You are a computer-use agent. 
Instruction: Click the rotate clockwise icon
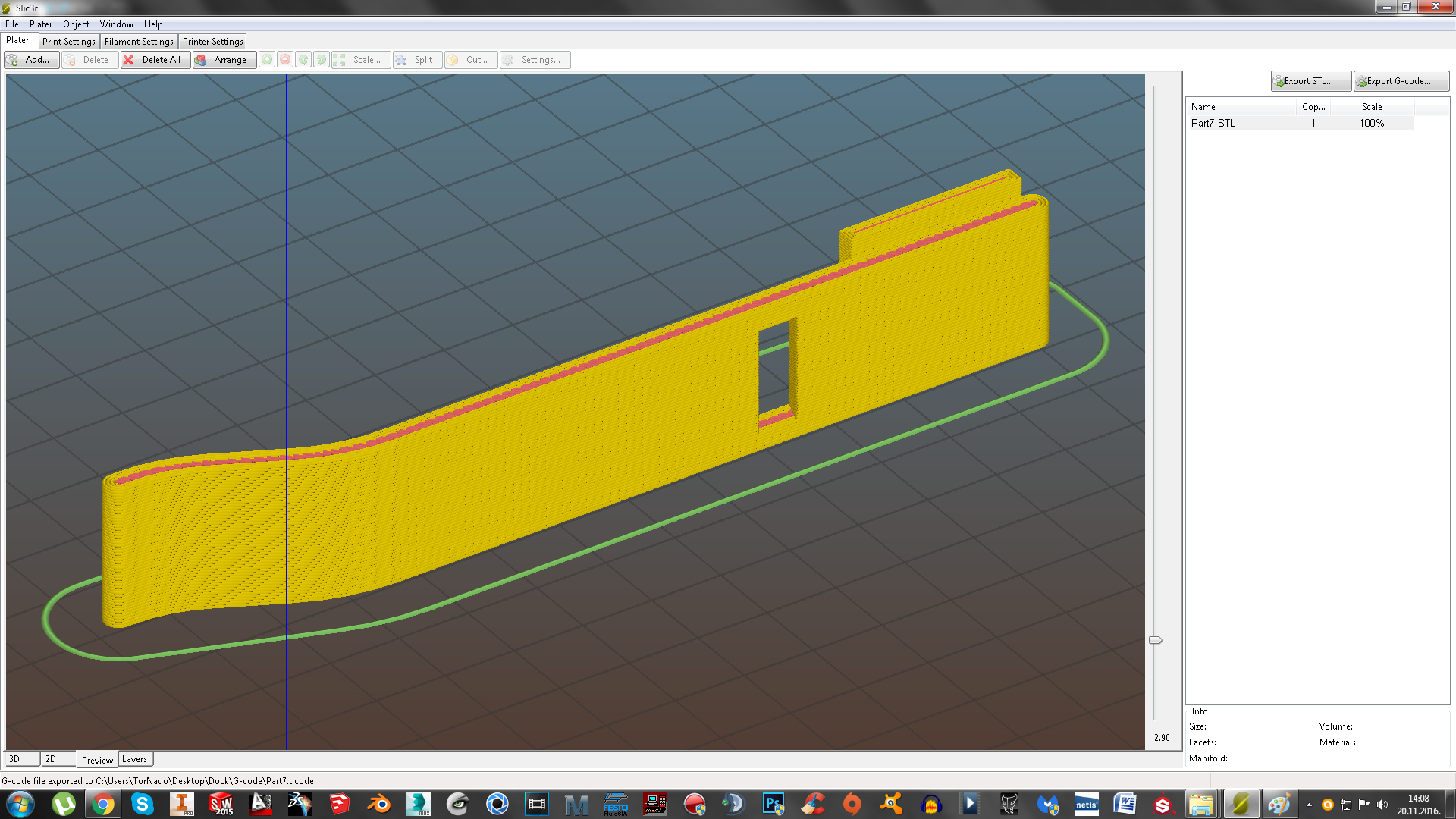(x=322, y=60)
